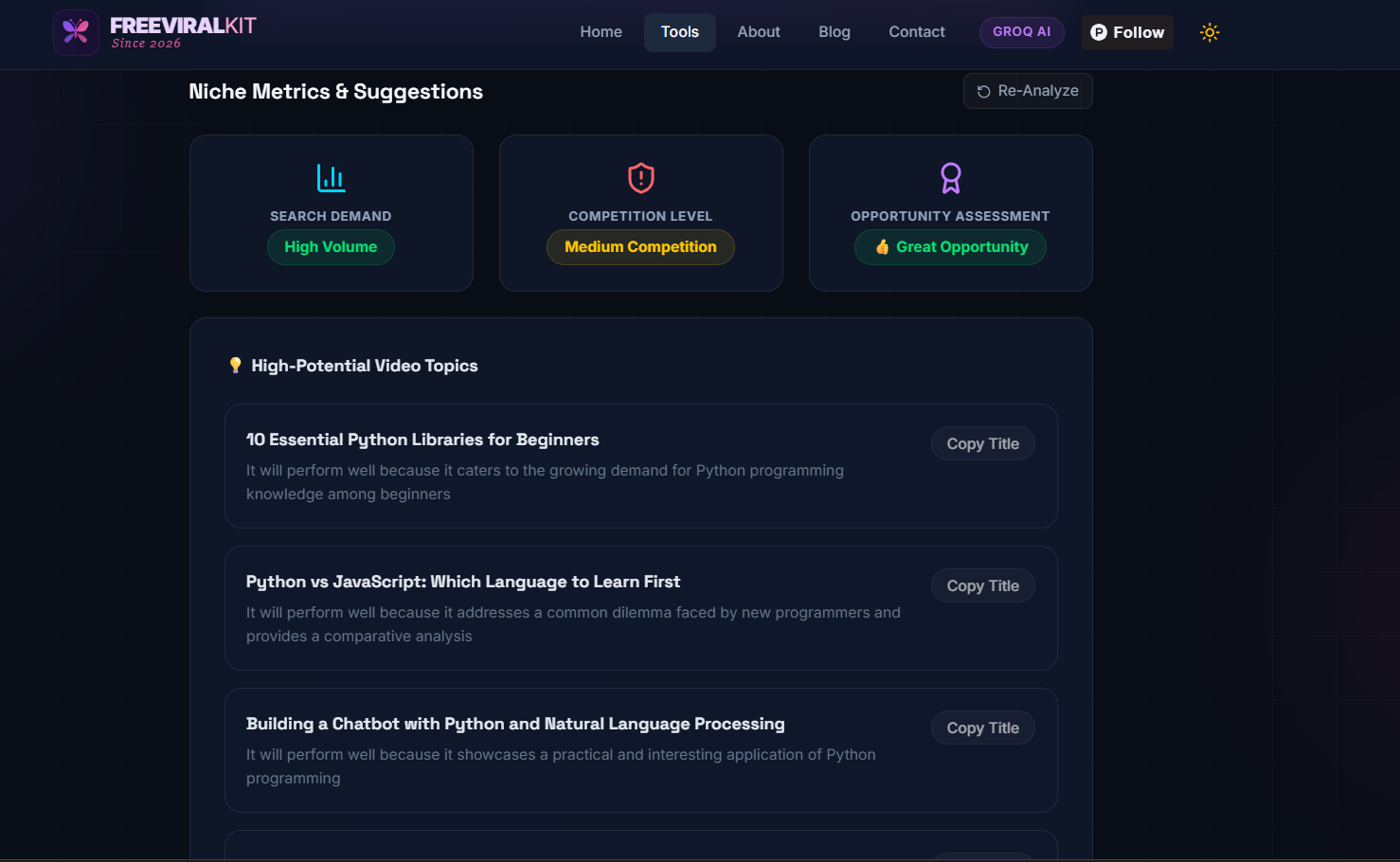Go to the About page
The image size is (1400, 862).
coord(759,32)
